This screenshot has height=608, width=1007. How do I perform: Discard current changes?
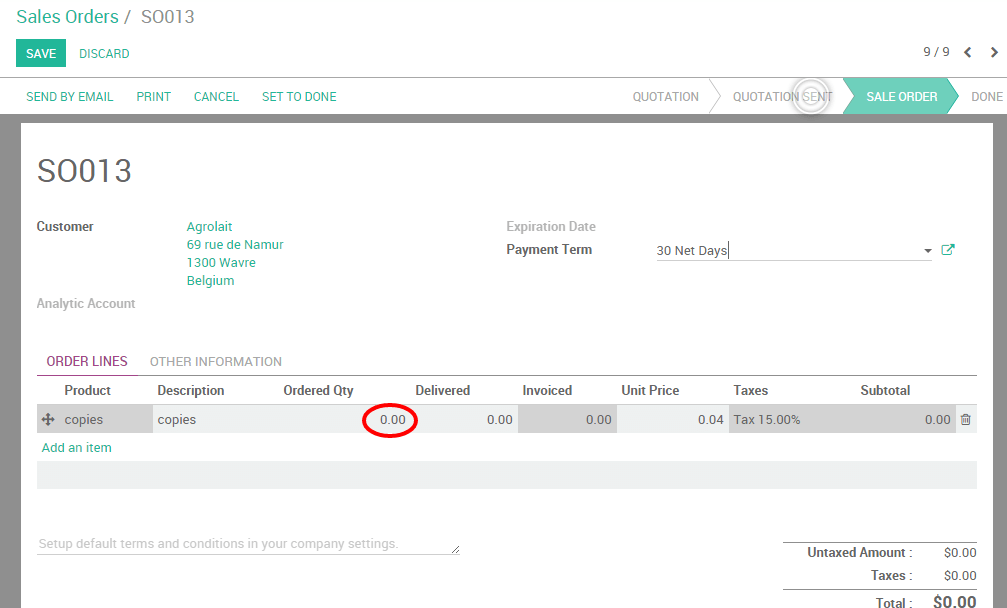tap(104, 53)
